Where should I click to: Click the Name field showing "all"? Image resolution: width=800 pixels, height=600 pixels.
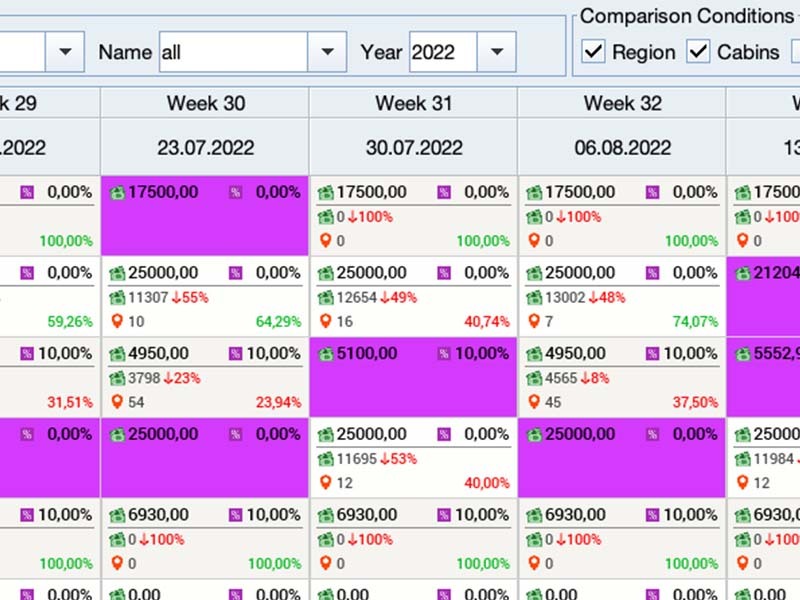coord(232,52)
